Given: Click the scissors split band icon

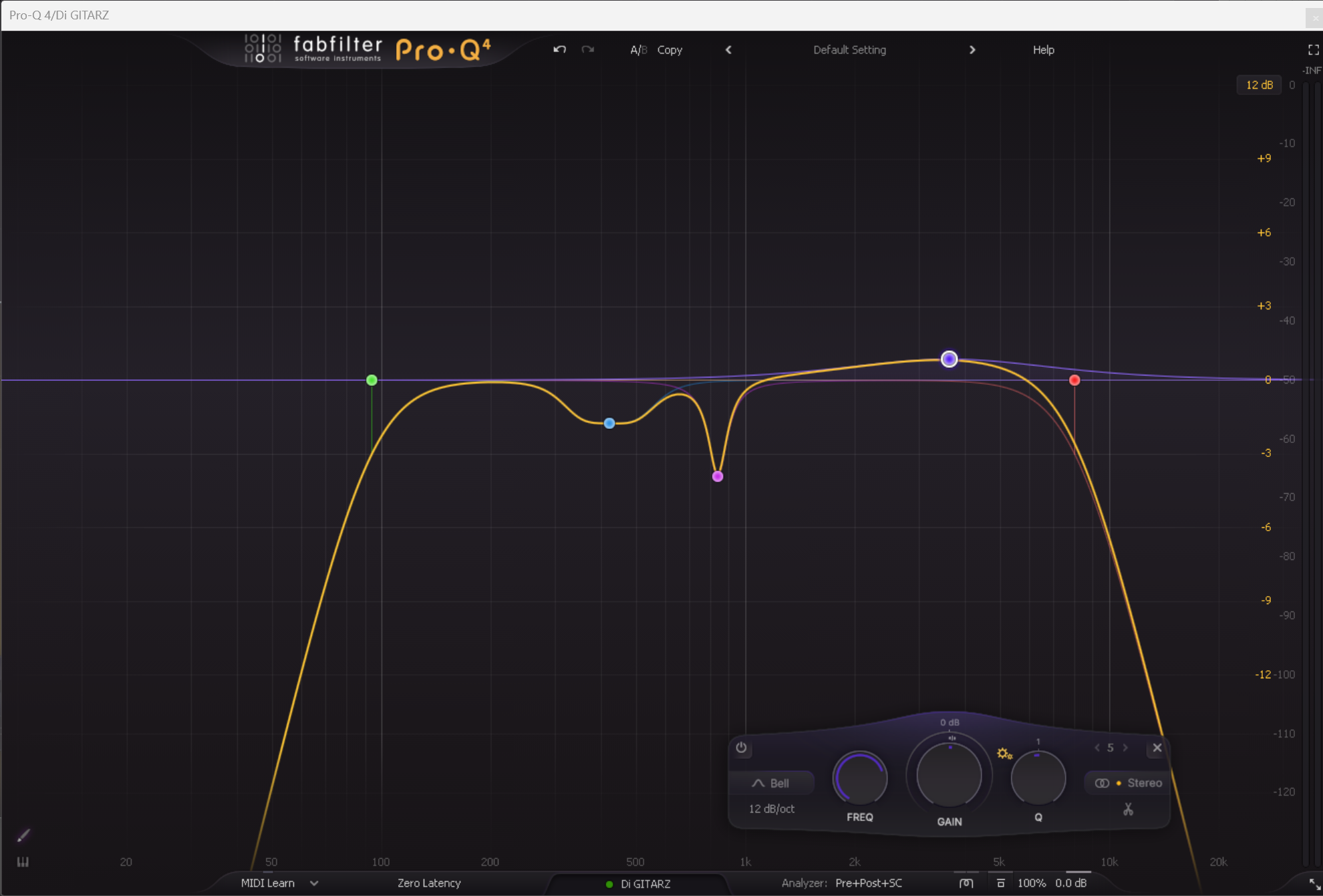Looking at the screenshot, I should [x=1128, y=809].
